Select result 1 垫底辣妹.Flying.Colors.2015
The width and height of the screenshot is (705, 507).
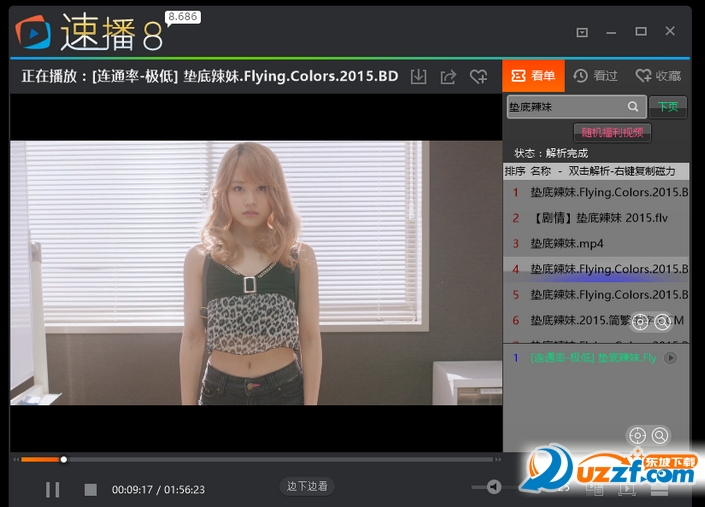coord(596,193)
